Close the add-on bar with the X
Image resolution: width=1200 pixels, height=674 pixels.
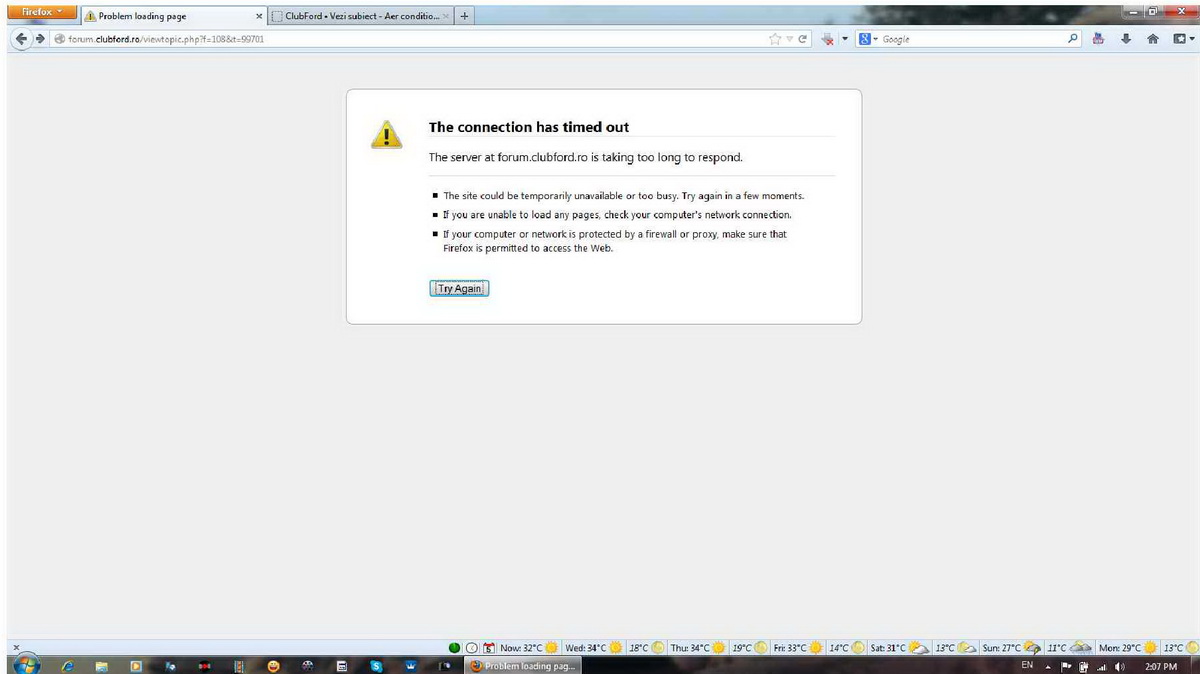pyautogui.click(x=14, y=648)
